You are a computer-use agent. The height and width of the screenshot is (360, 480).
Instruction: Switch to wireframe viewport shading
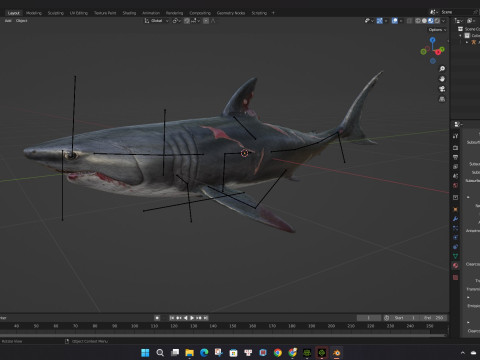[x=418, y=21]
